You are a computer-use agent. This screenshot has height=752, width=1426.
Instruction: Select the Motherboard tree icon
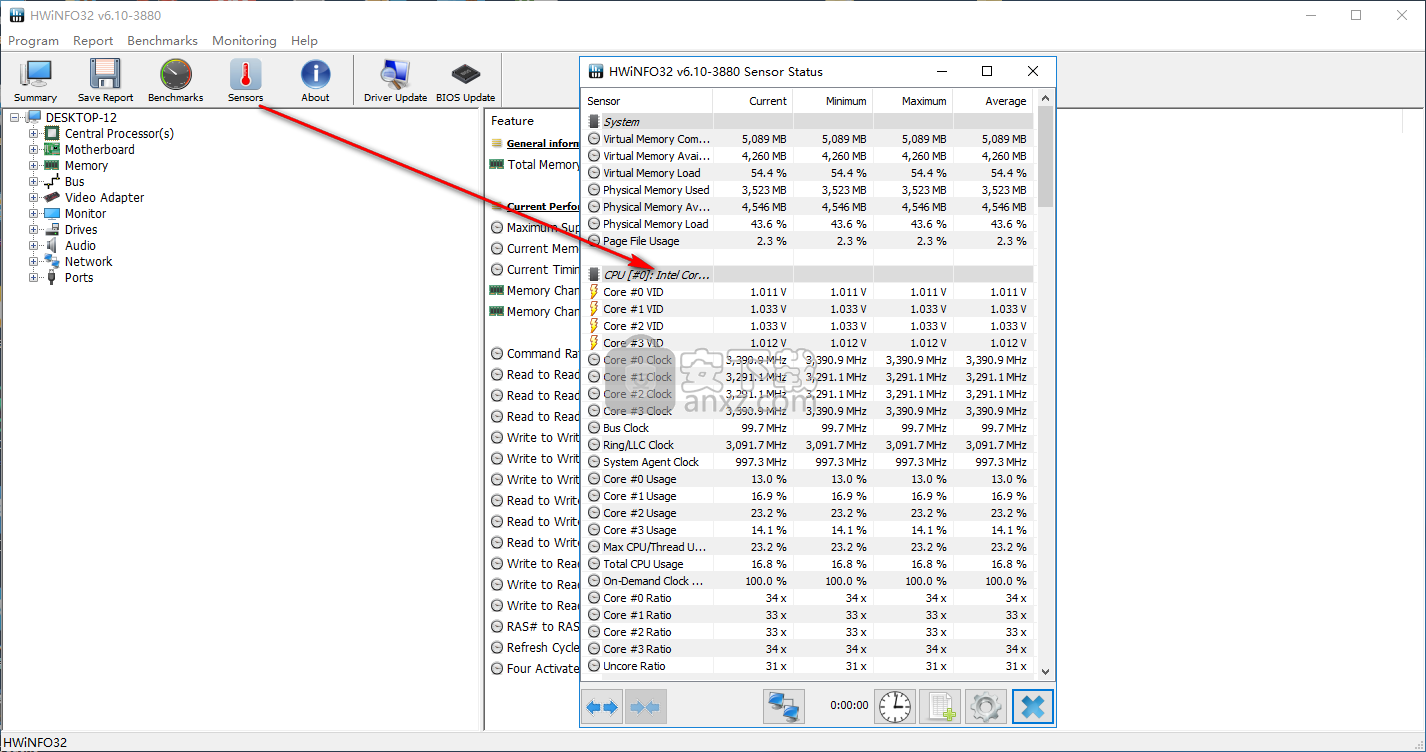tap(52, 149)
